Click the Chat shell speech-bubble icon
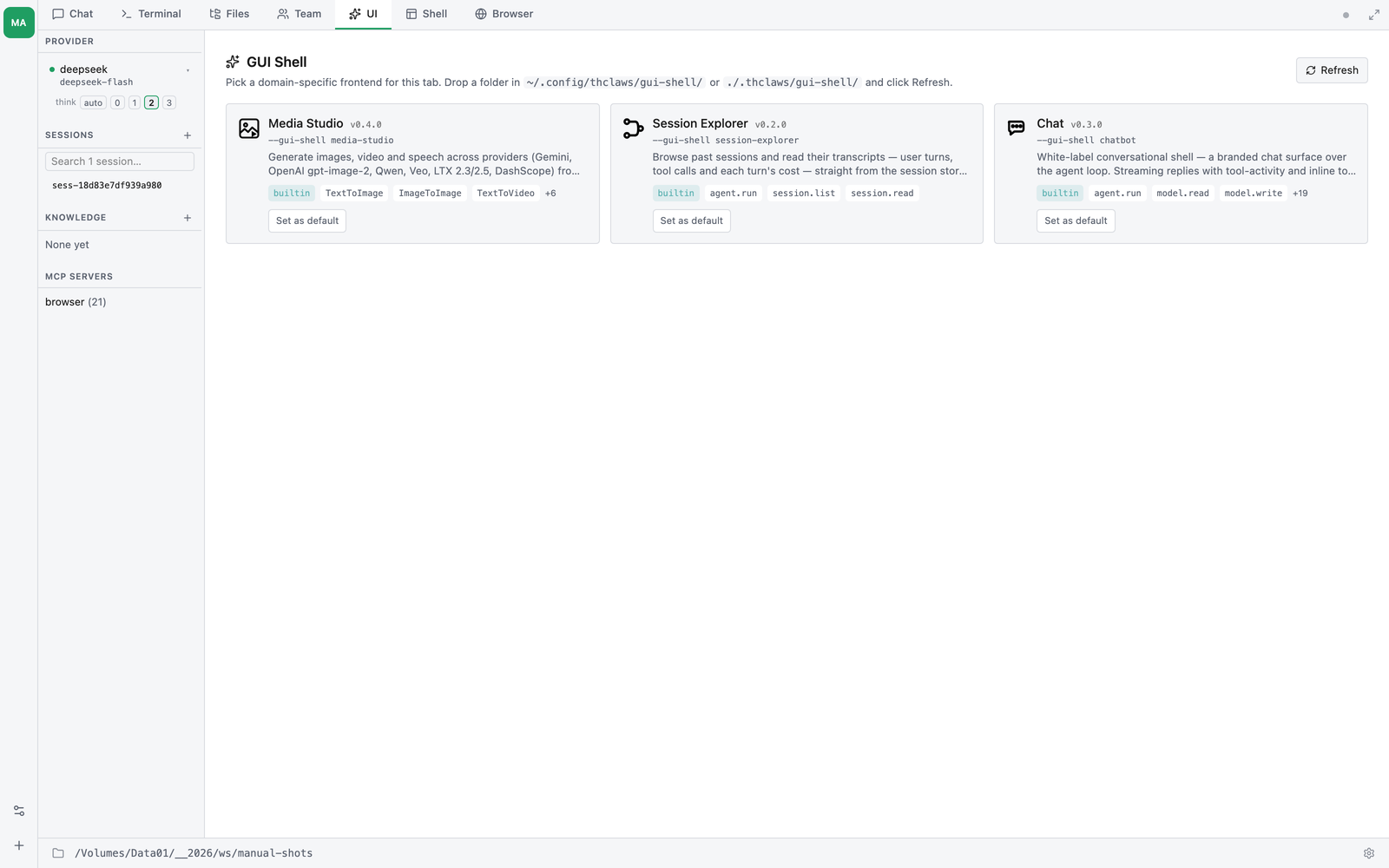Image resolution: width=1389 pixels, height=868 pixels. tap(1017, 128)
